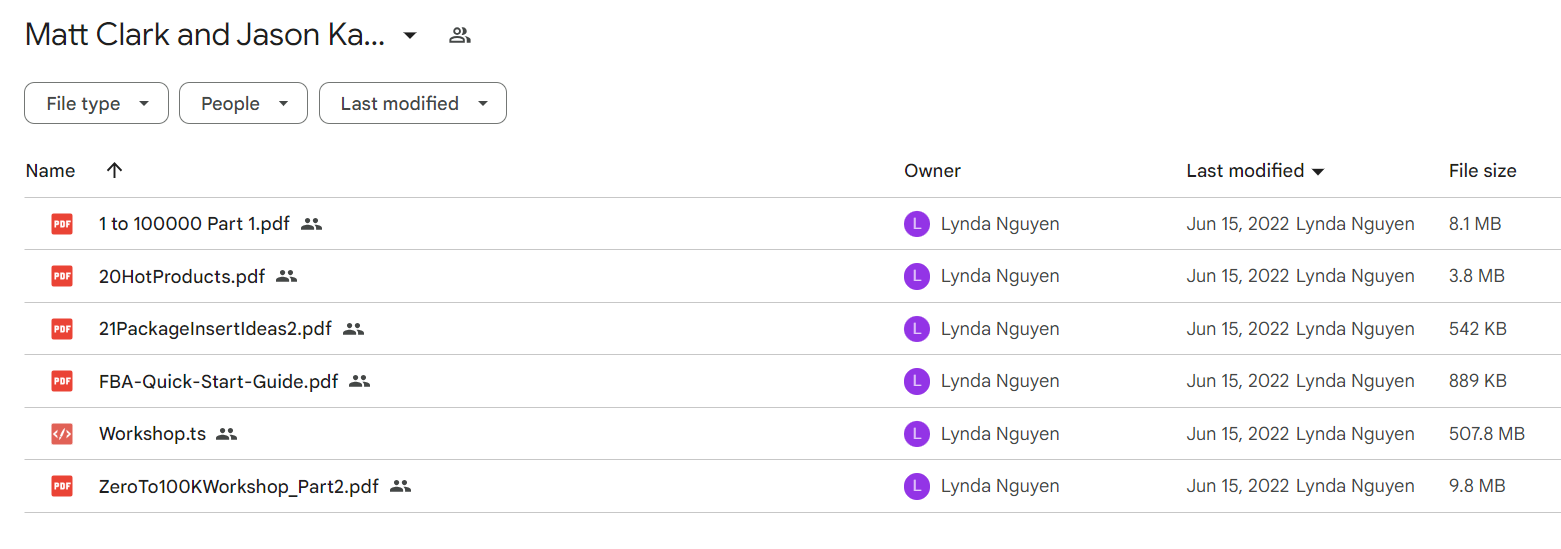Image resolution: width=1561 pixels, height=549 pixels.
Task: Expand the Last modified filter chip
Action: point(412,103)
